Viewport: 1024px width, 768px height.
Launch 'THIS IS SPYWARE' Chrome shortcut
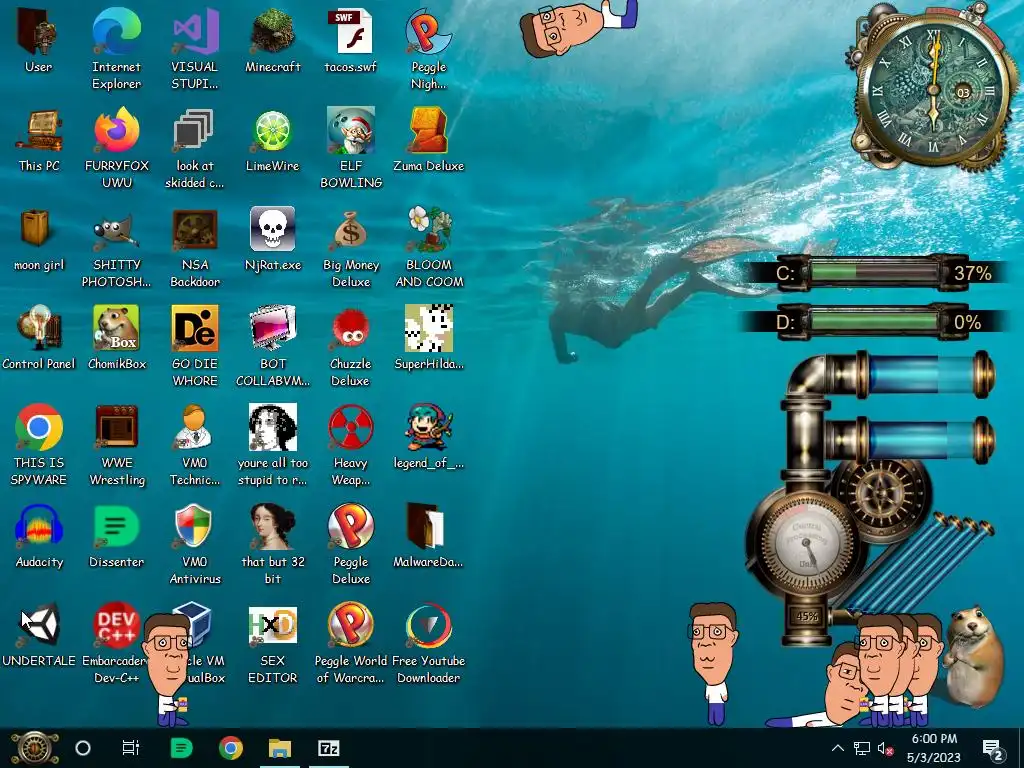(39, 446)
